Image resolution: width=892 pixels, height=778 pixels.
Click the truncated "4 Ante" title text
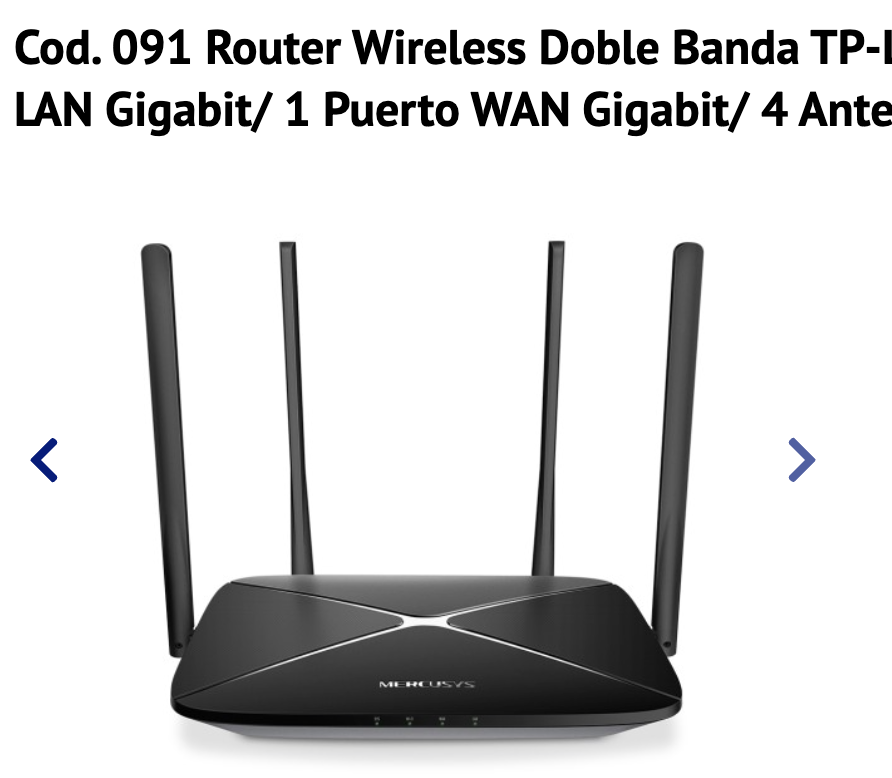coord(826,110)
